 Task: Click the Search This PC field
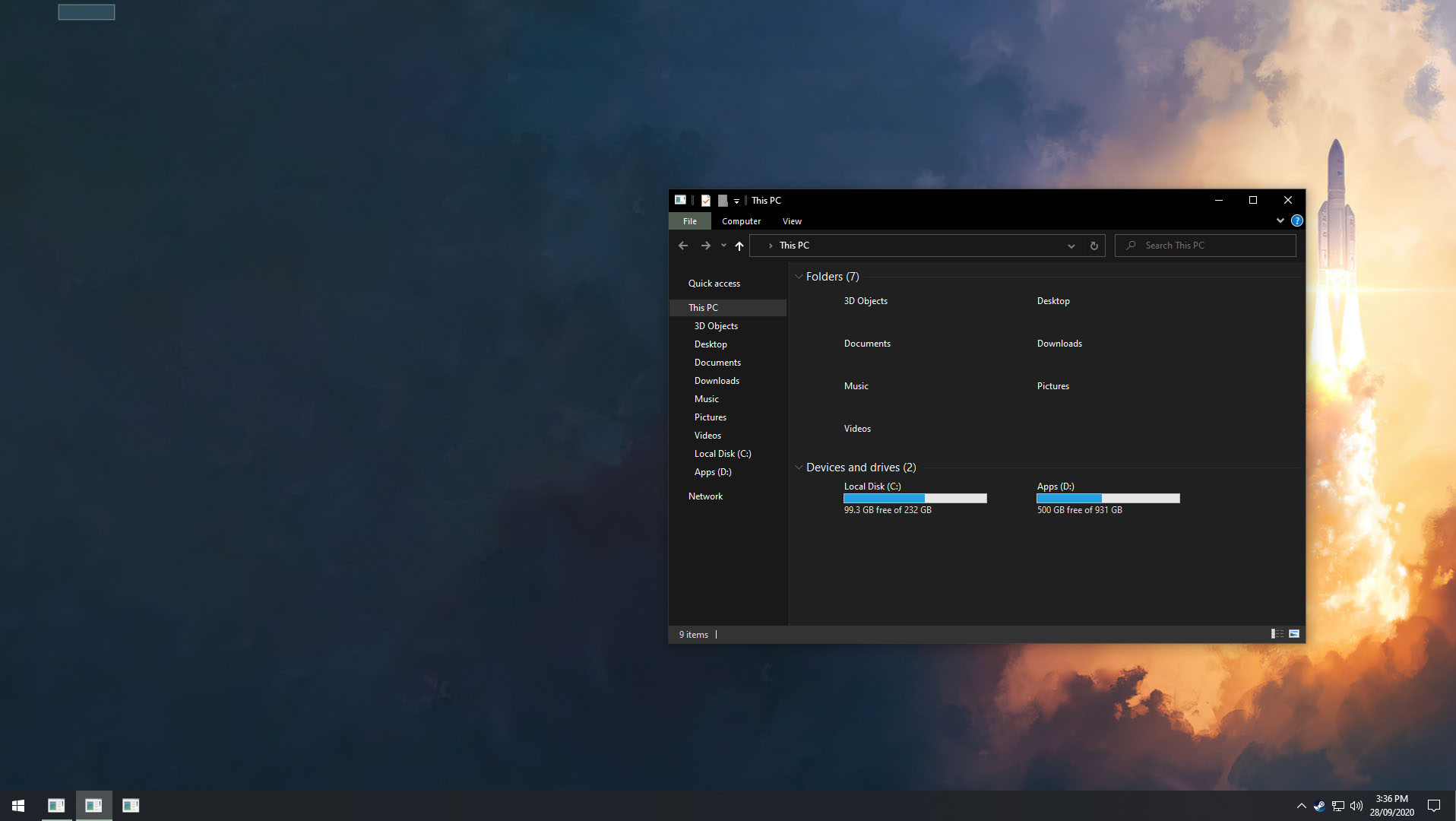[1205, 246]
